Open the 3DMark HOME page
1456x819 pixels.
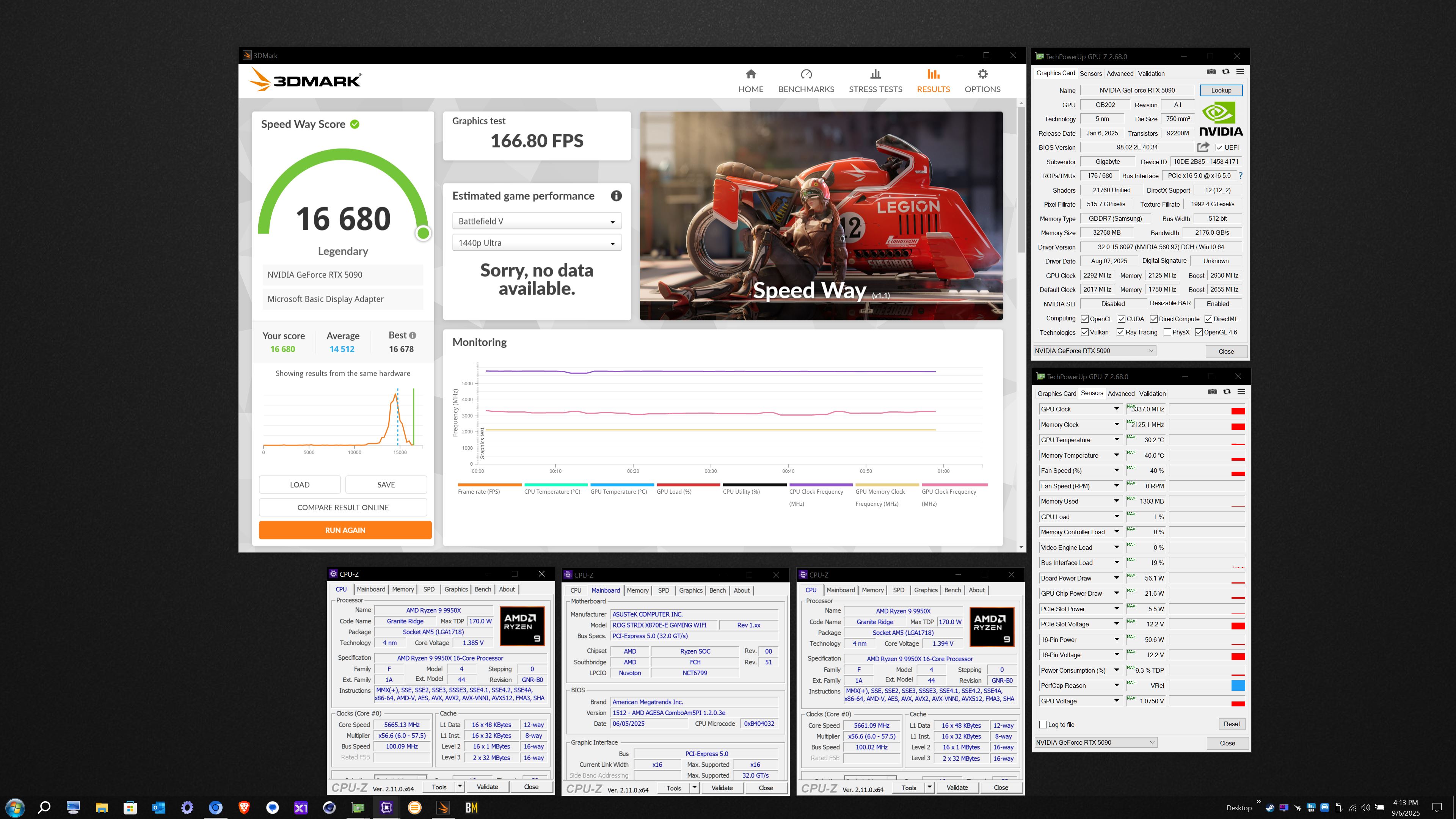(751, 81)
